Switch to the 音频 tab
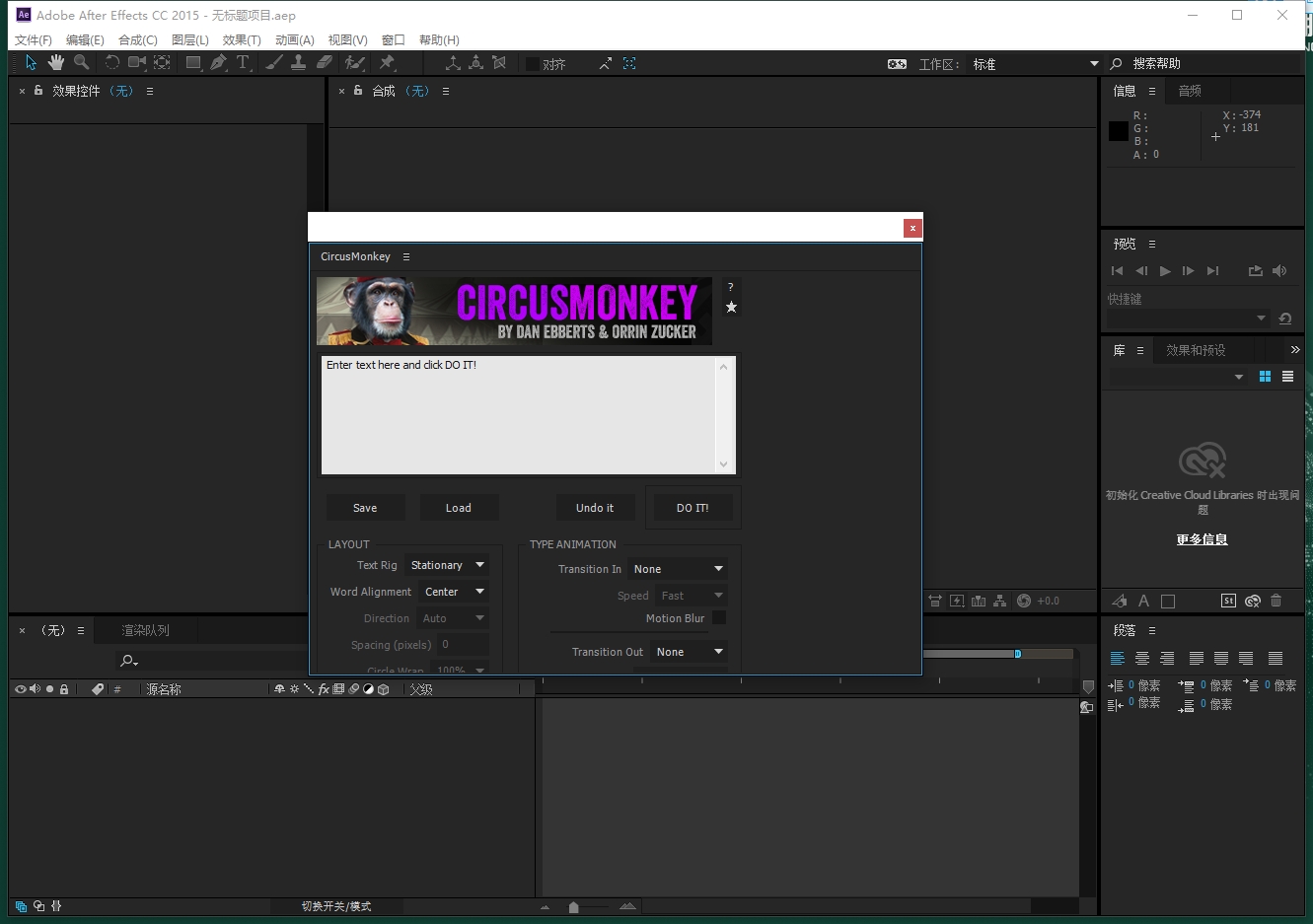 1190,91
